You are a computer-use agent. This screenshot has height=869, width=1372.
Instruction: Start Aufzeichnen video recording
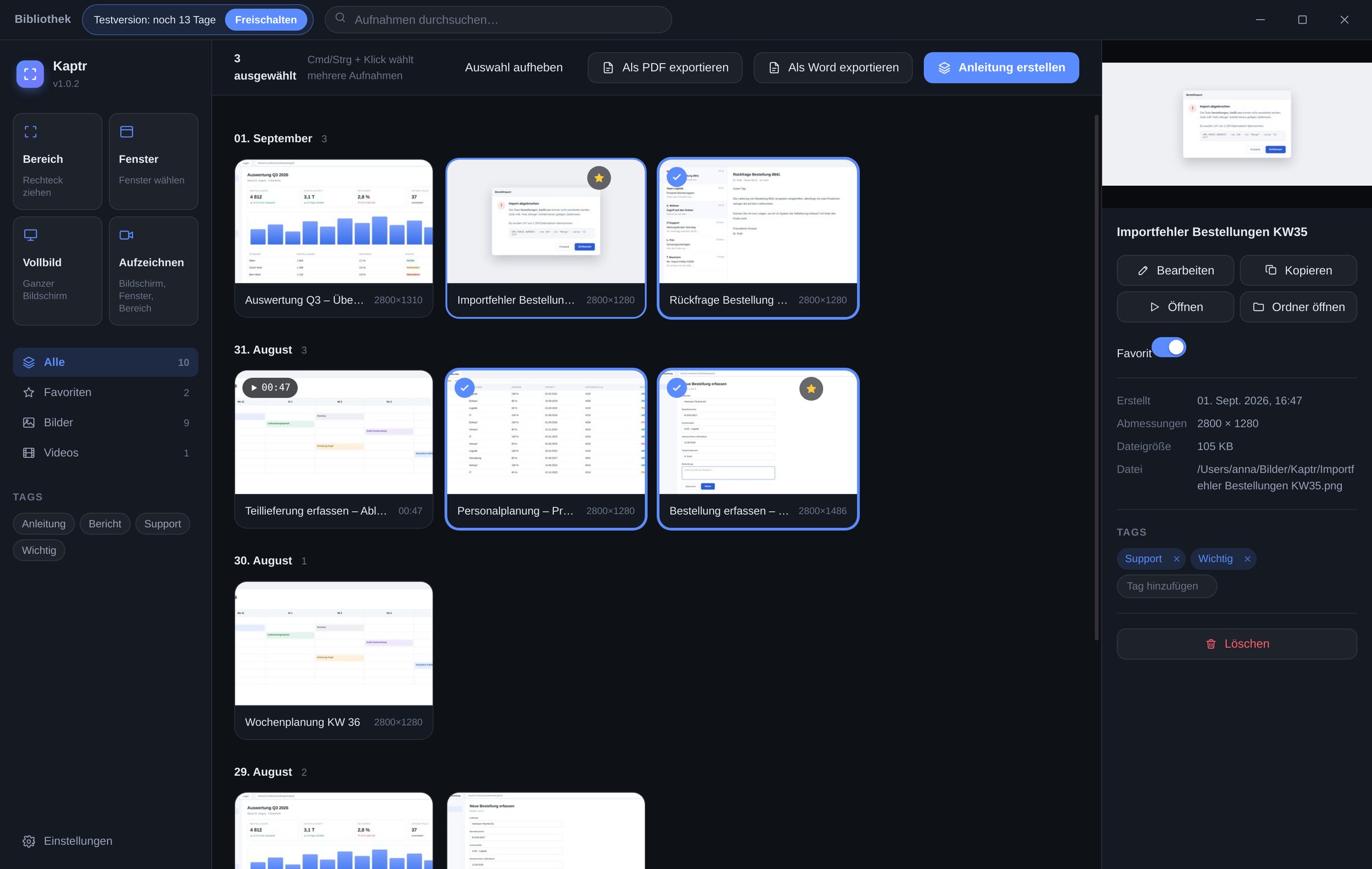click(x=153, y=270)
